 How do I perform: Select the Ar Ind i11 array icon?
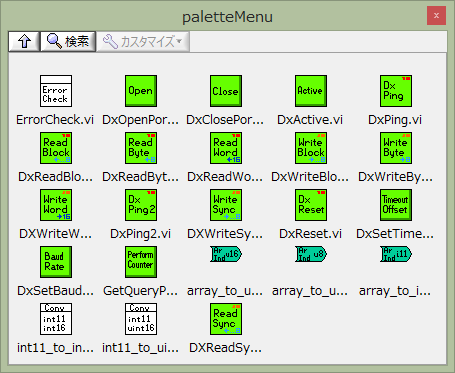pyautogui.click(x=396, y=254)
